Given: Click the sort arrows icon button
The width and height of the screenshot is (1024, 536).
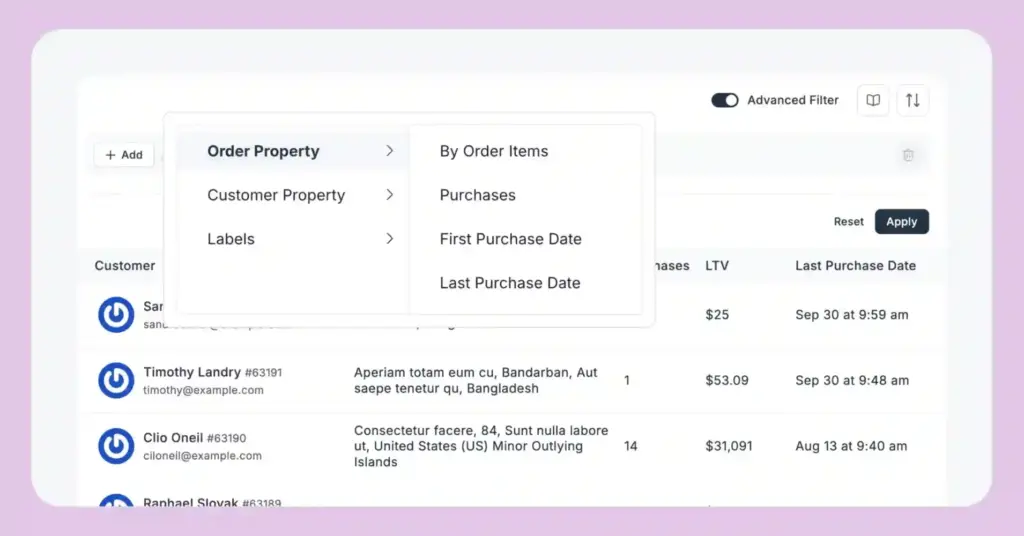Looking at the screenshot, I should 913,100.
